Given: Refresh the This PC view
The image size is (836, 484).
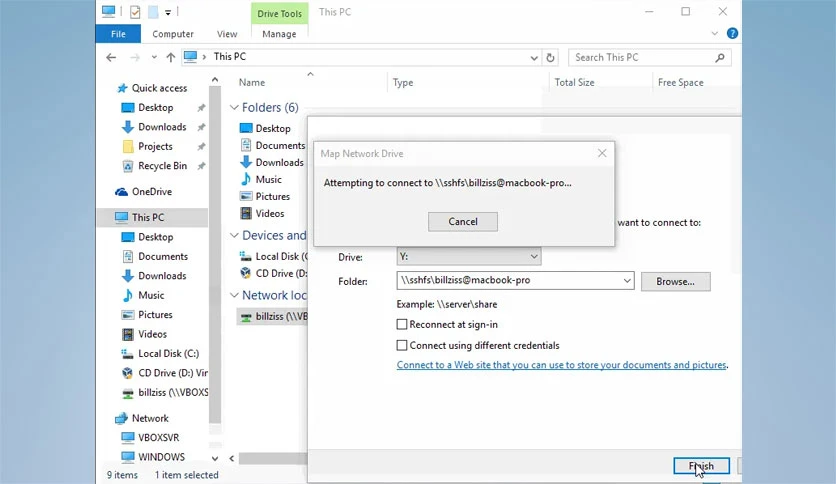Looking at the screenshot, I should (551, 58).
